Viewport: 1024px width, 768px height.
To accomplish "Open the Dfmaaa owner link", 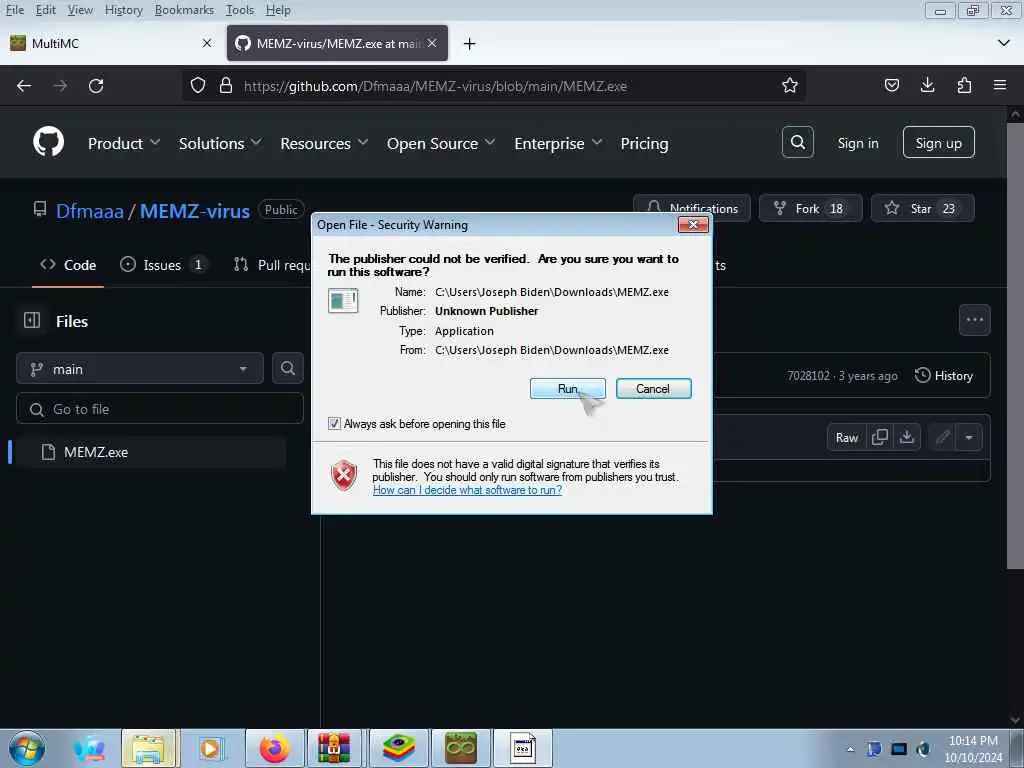I will [89, 210].
